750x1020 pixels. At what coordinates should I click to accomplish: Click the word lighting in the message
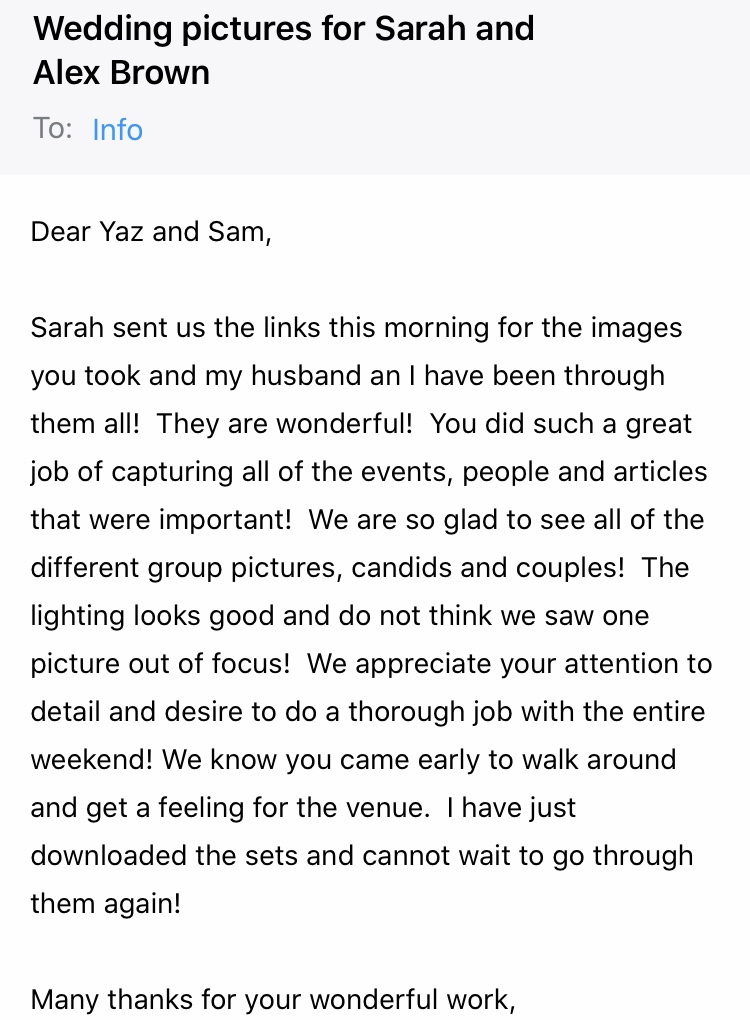tap(77, 617)
